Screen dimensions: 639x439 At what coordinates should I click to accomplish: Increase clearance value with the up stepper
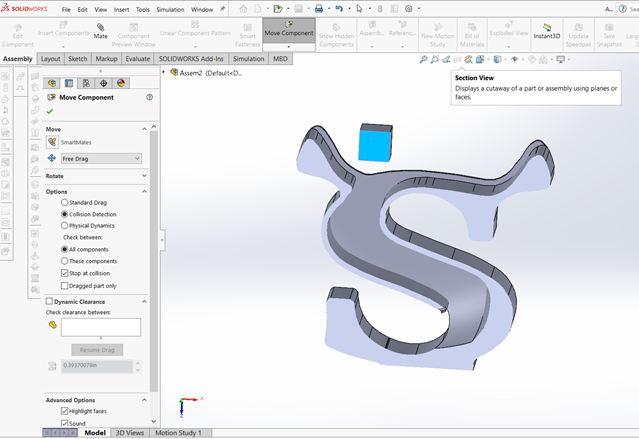click(x=138, y=363)
